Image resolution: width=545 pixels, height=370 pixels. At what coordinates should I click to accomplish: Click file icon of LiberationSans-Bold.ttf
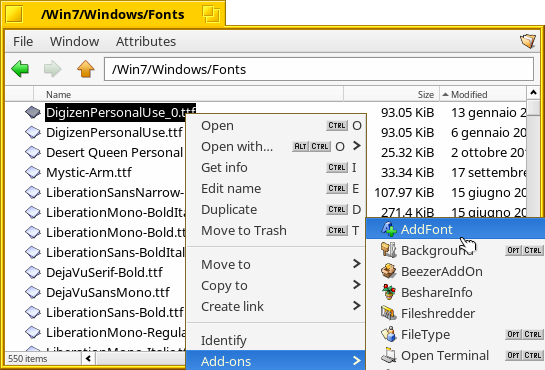pos(33,312)
